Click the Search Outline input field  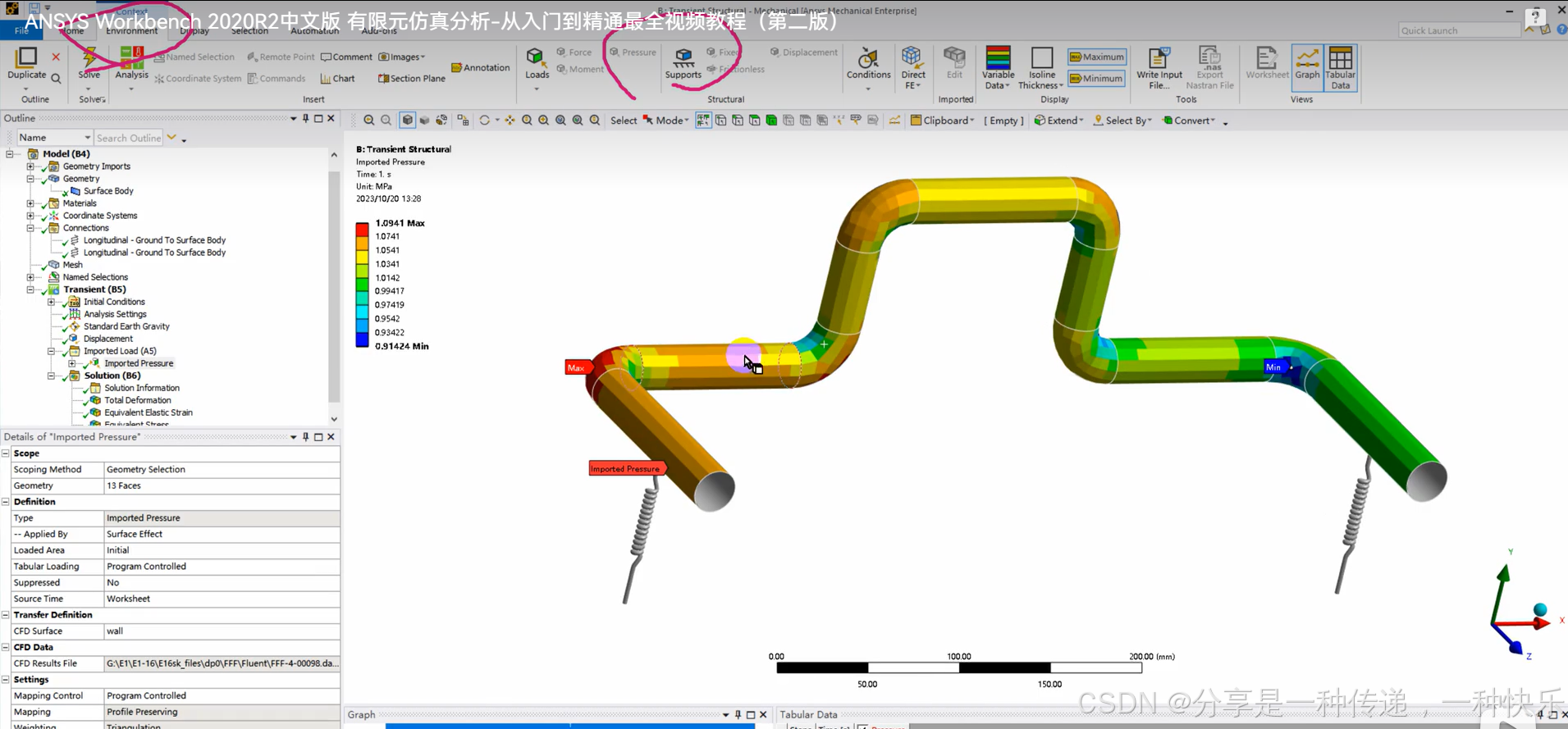pos(128,138)
